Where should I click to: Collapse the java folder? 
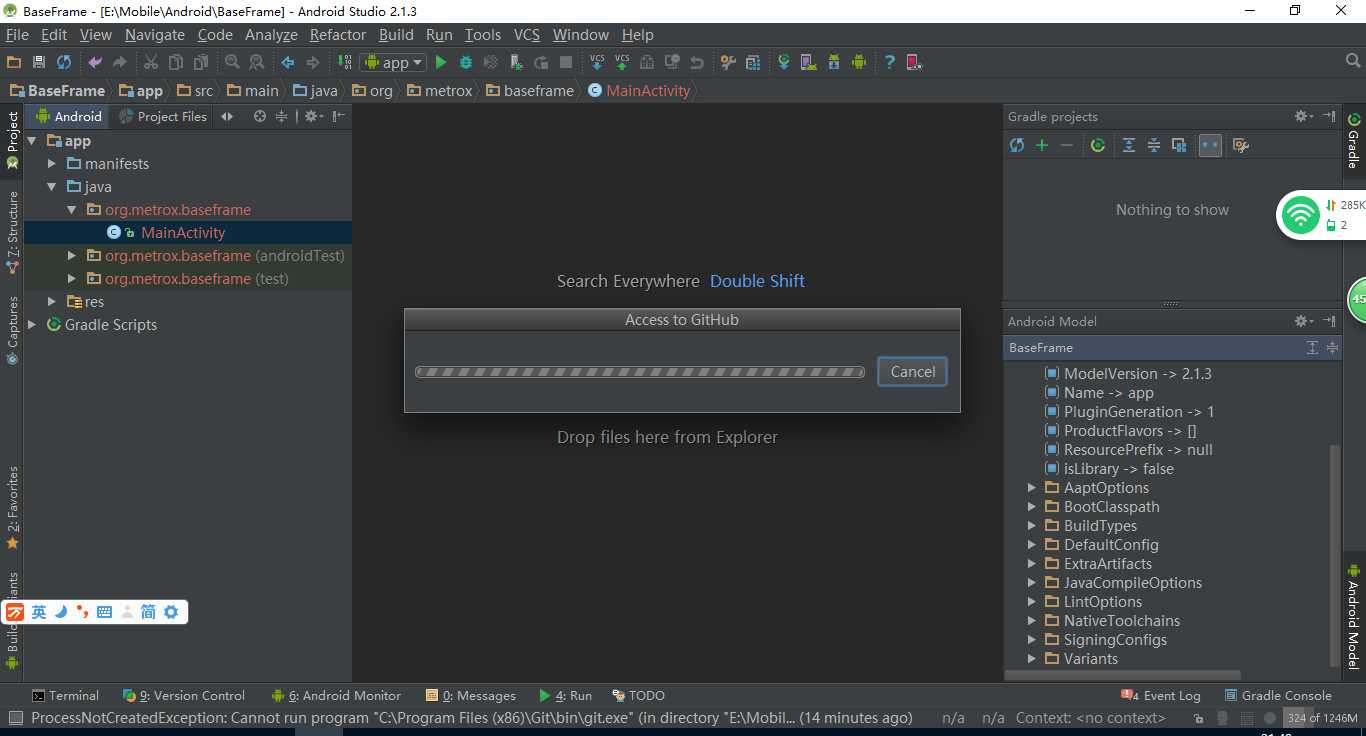pyautogui.click(x=52, y=187)
